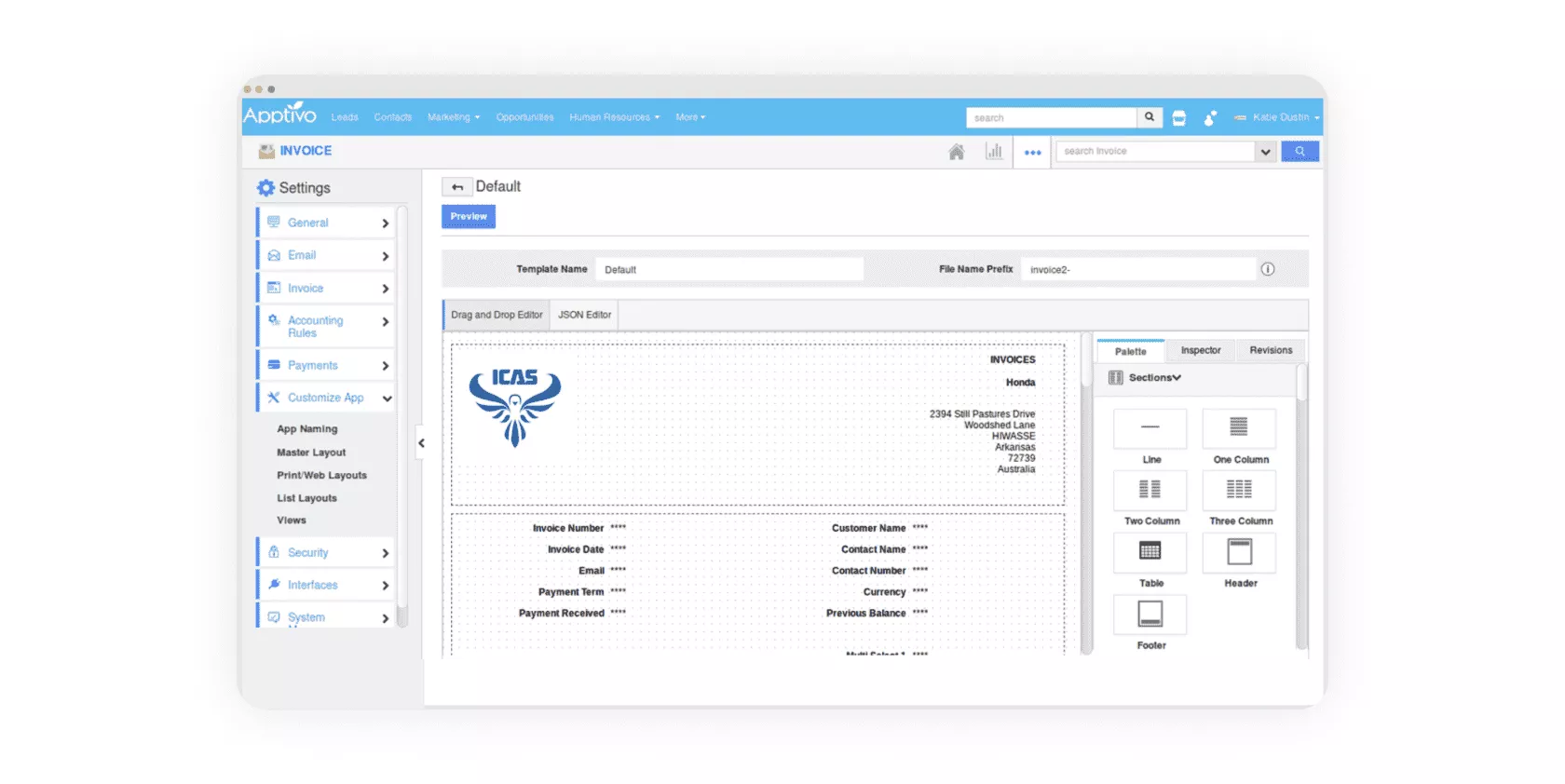
Task: Open Print/Web Layouts settings
Action: pos(321,475)
